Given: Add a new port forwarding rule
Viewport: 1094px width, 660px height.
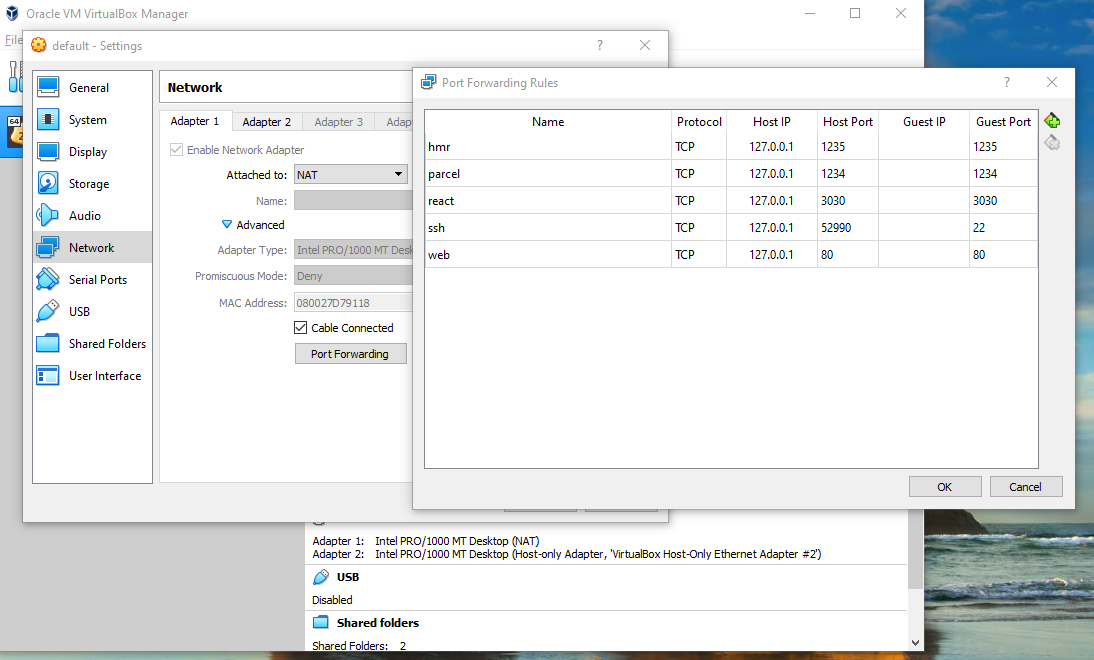Looking at the screenshot, I should pos(1052,121).
